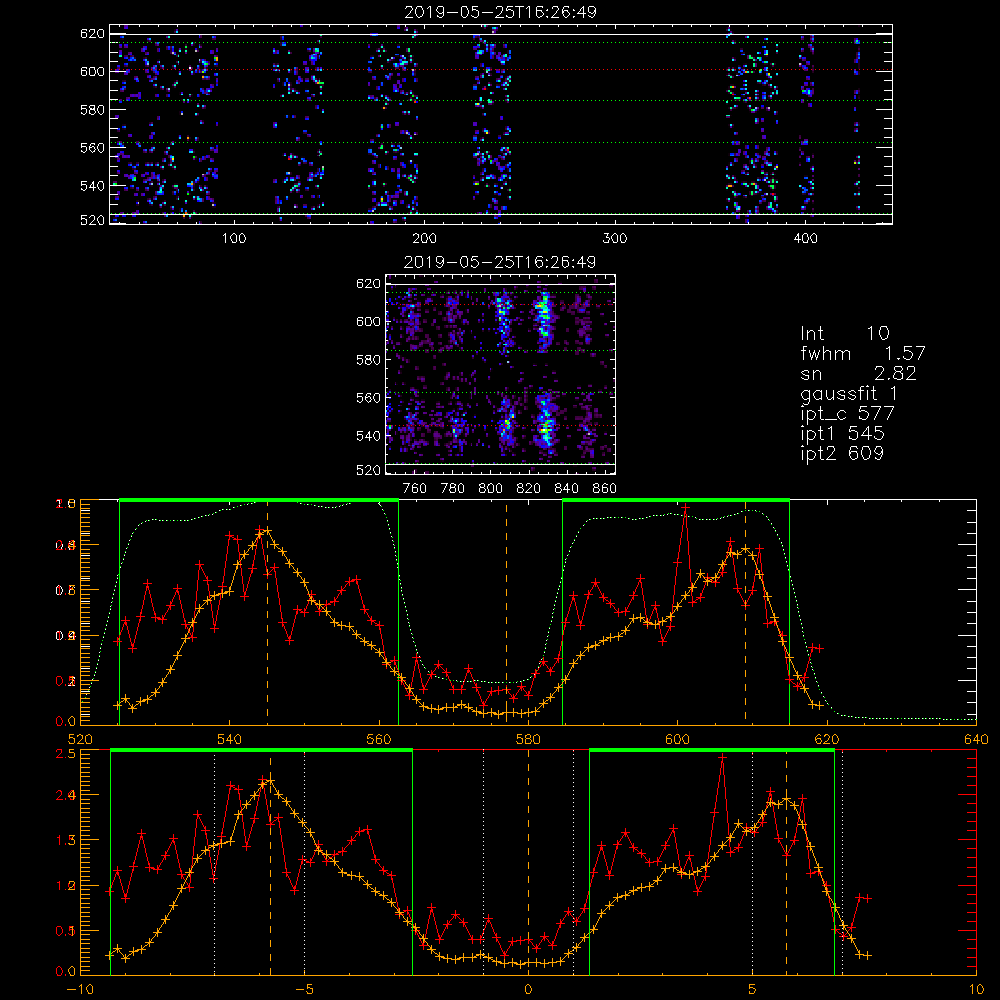Click the left green bar atop the bottom plot
Screen dimensions: 1000x1000
(261, 751)
